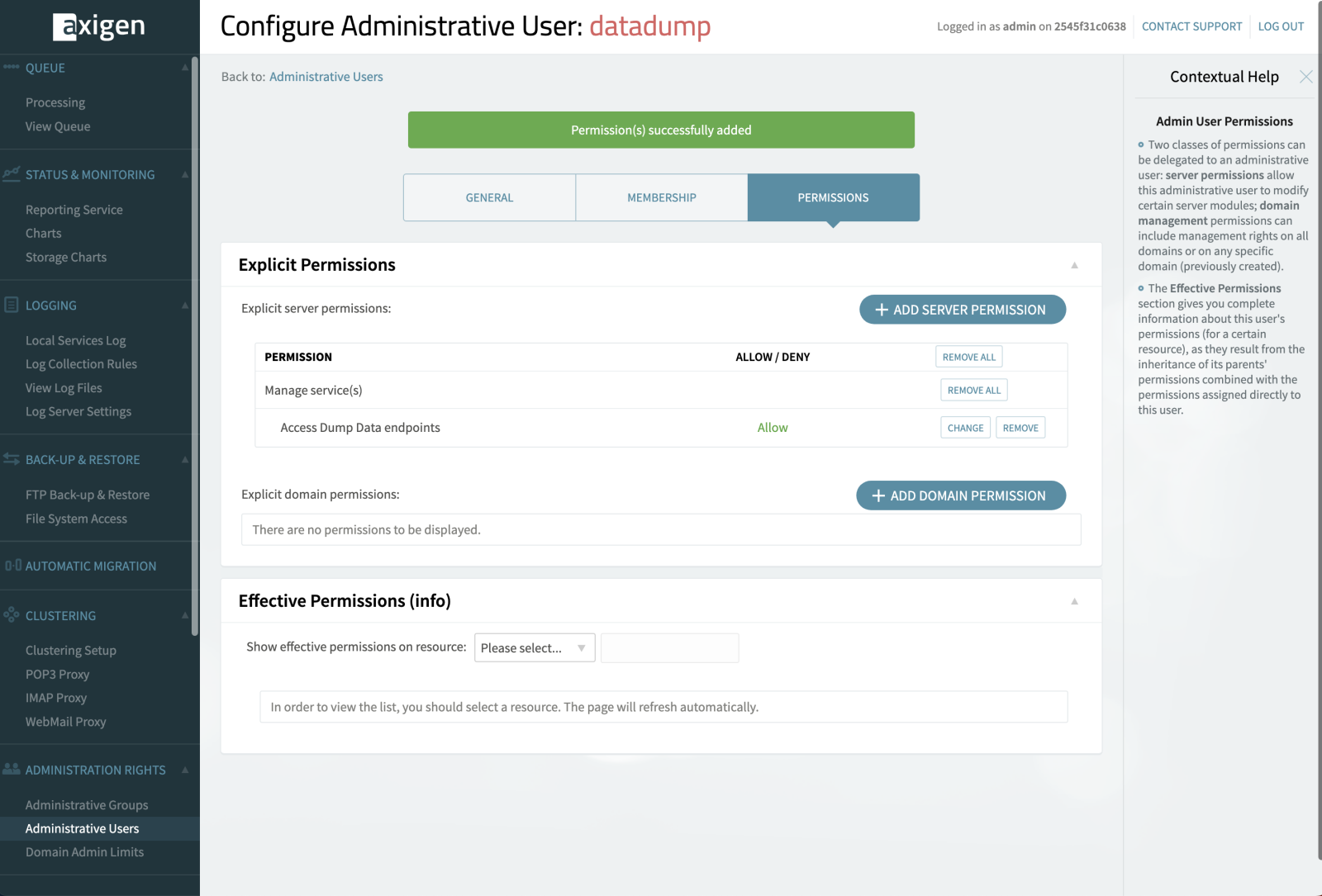Click the Axigen logo
The image size is (1322, 896).
[x=99, y=26]
